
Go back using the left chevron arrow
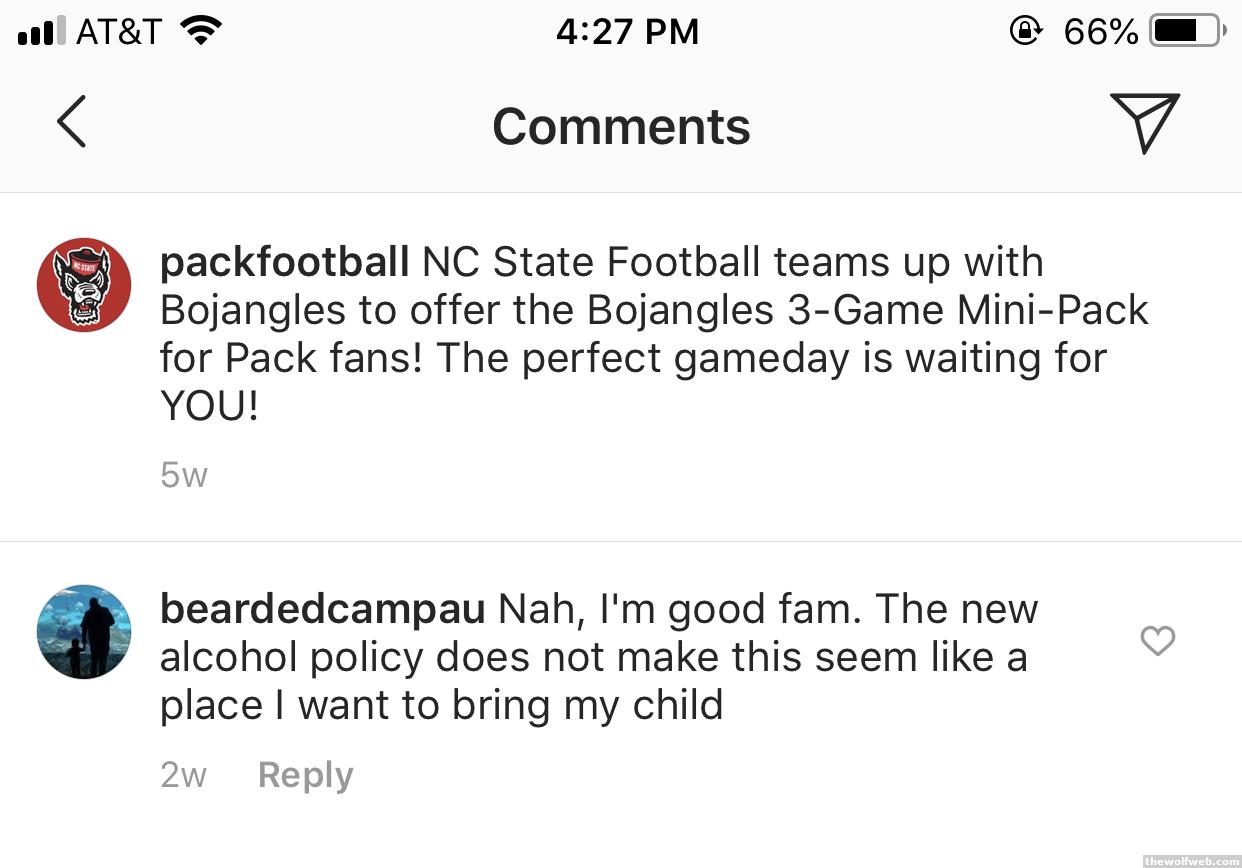71,123
